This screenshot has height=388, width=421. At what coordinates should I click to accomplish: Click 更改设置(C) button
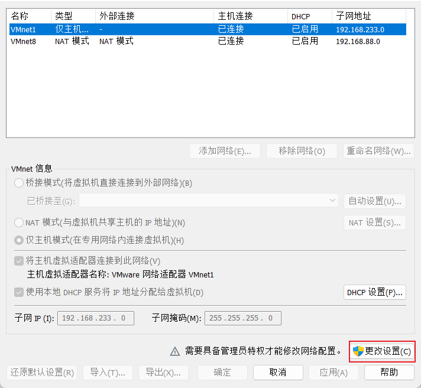382,351
